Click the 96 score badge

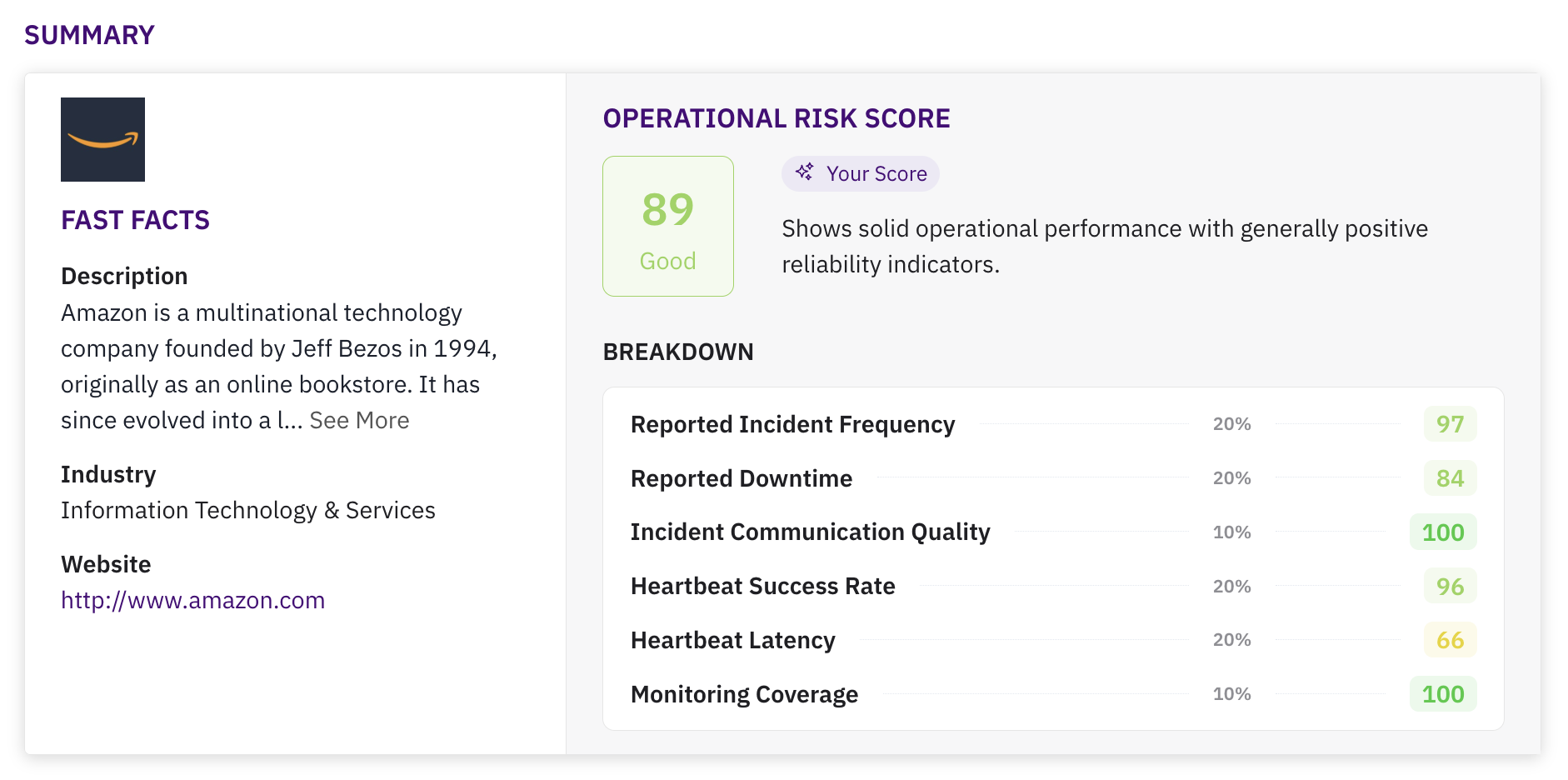pos(1450,587)
